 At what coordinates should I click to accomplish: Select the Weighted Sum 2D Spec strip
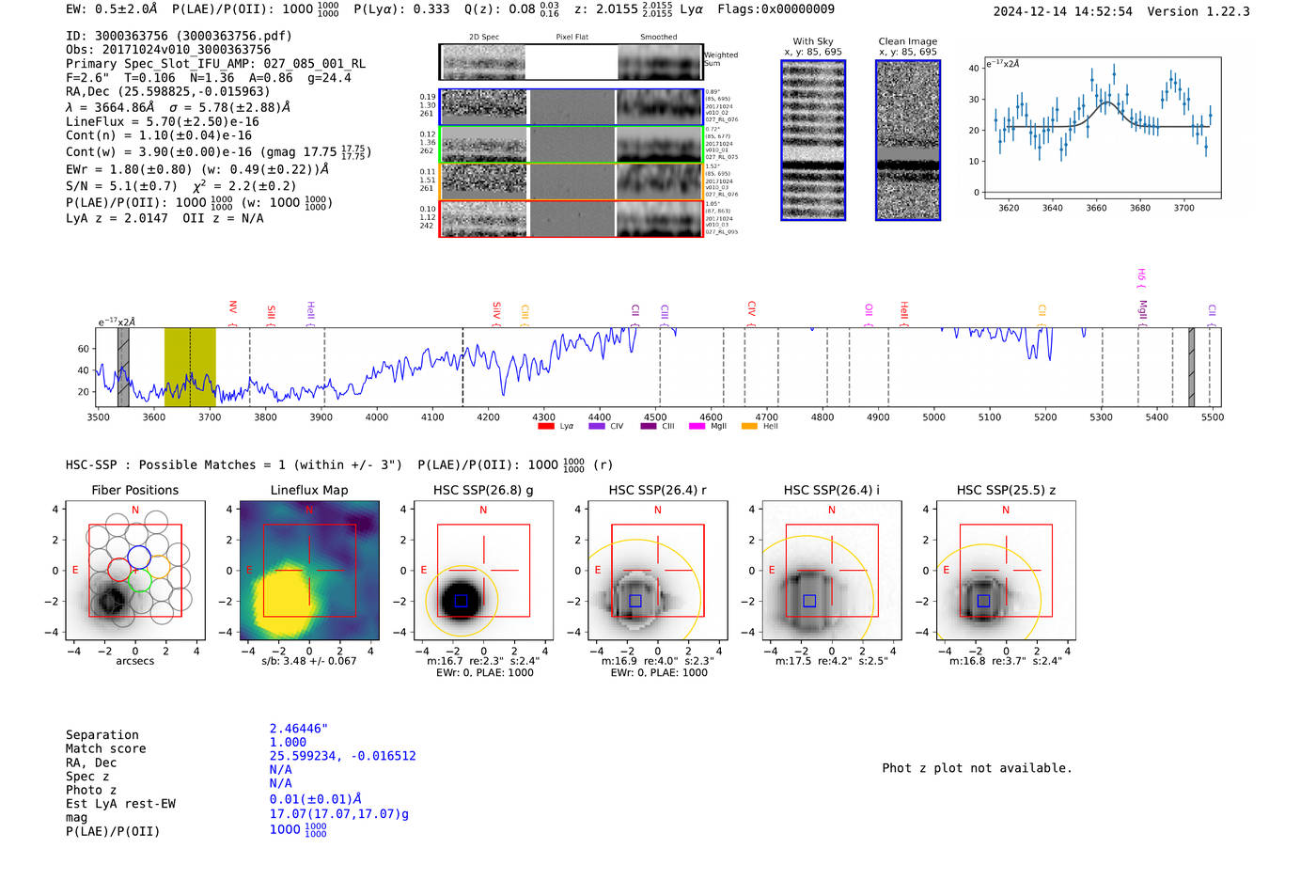click(x=571, y=62)
